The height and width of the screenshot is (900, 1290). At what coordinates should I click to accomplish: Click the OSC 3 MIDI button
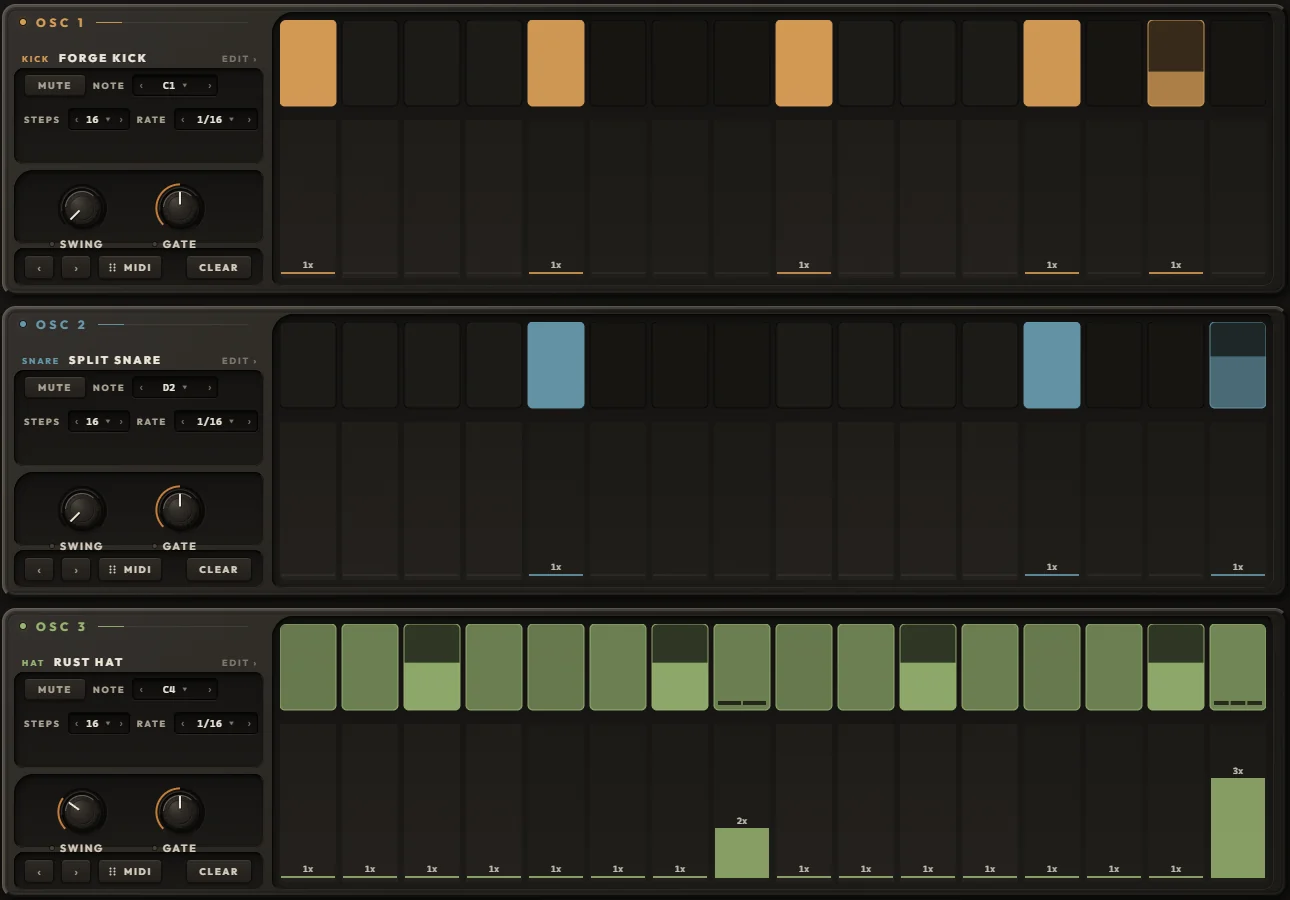coord(130,871)
